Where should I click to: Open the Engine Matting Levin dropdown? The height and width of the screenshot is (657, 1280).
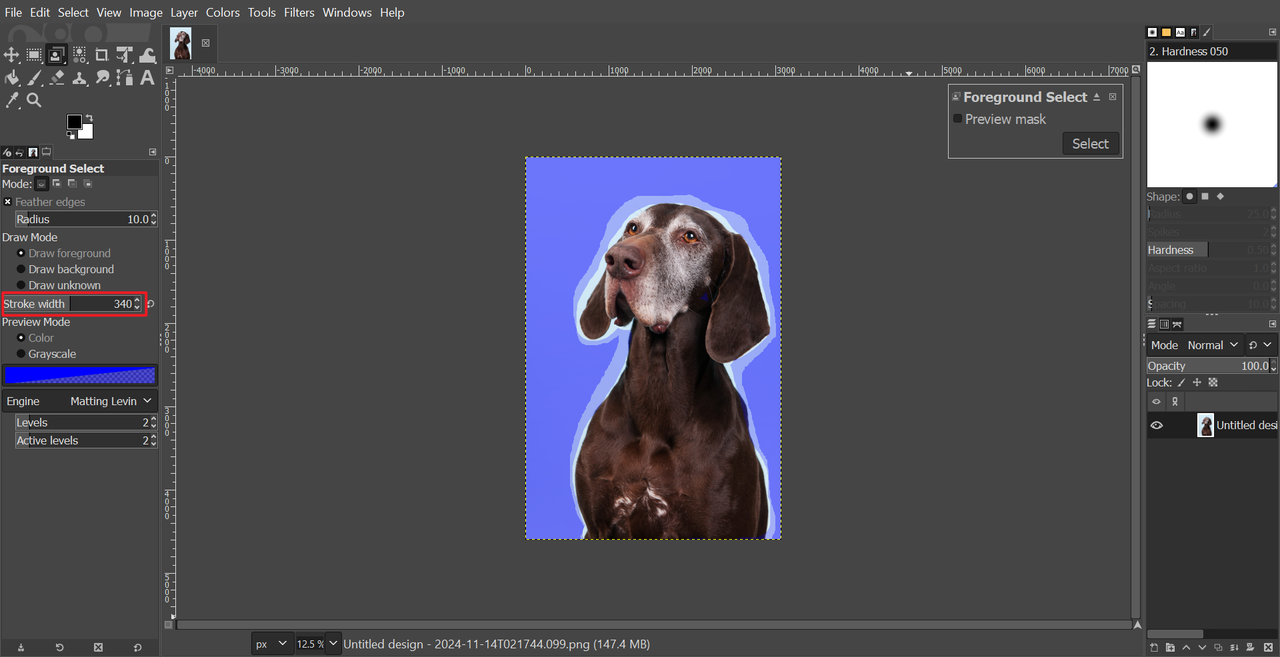pyautogui.click(x=80, y=401)
